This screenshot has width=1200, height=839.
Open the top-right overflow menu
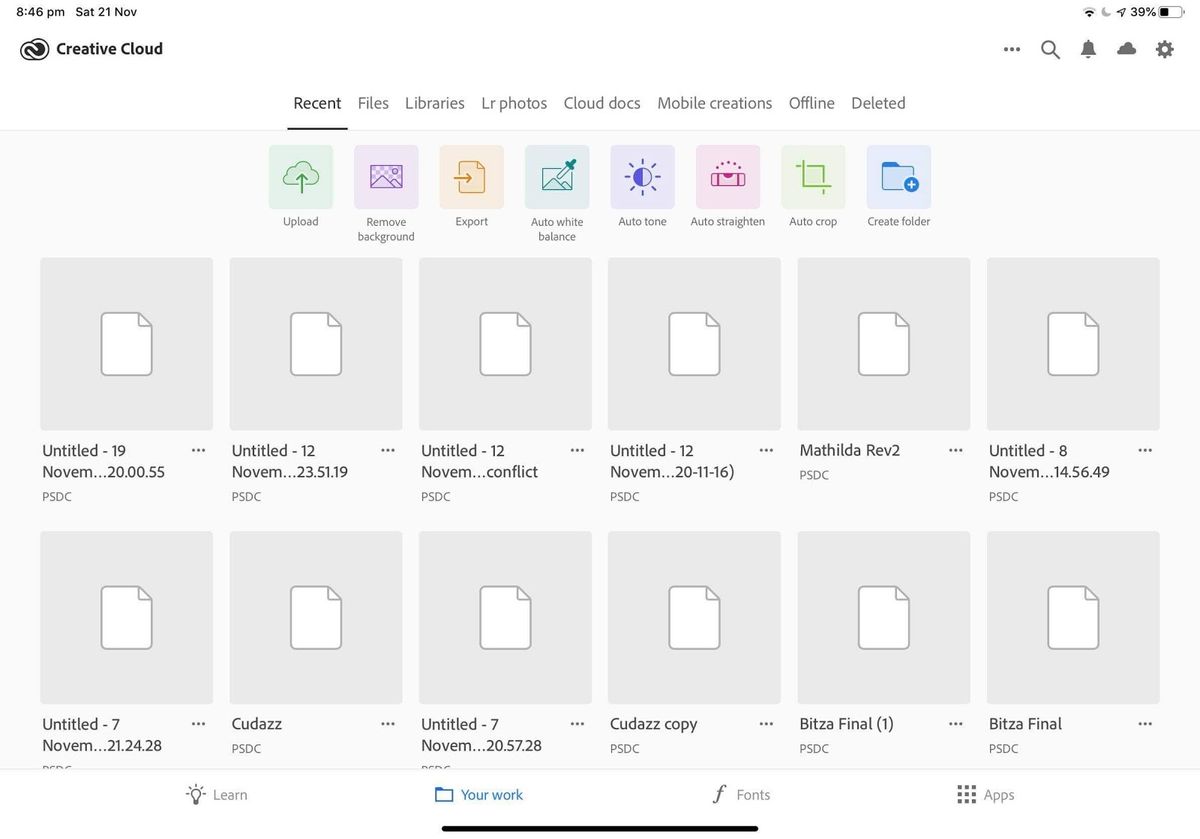1011,48
